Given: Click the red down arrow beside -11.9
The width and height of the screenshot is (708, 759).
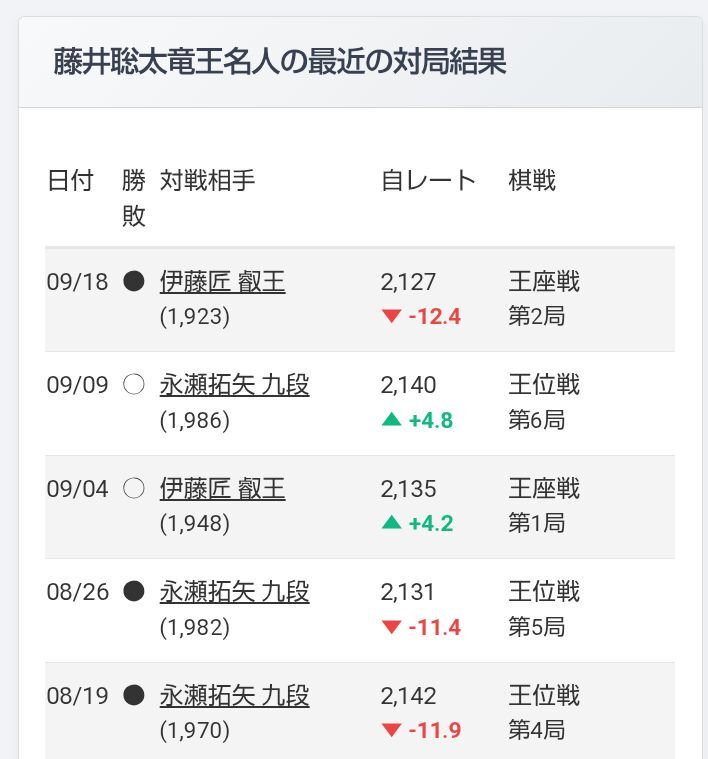Looking at the screenshot, I should [x=392, y=730].
